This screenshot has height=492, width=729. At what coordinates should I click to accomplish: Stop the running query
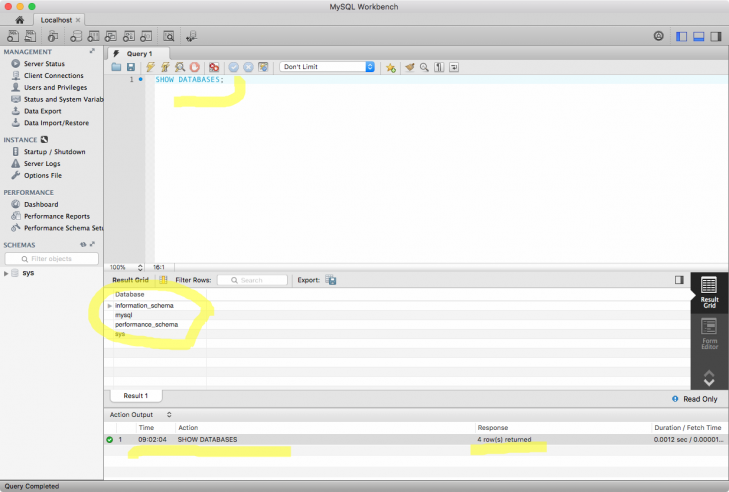[x=195, y=67]
